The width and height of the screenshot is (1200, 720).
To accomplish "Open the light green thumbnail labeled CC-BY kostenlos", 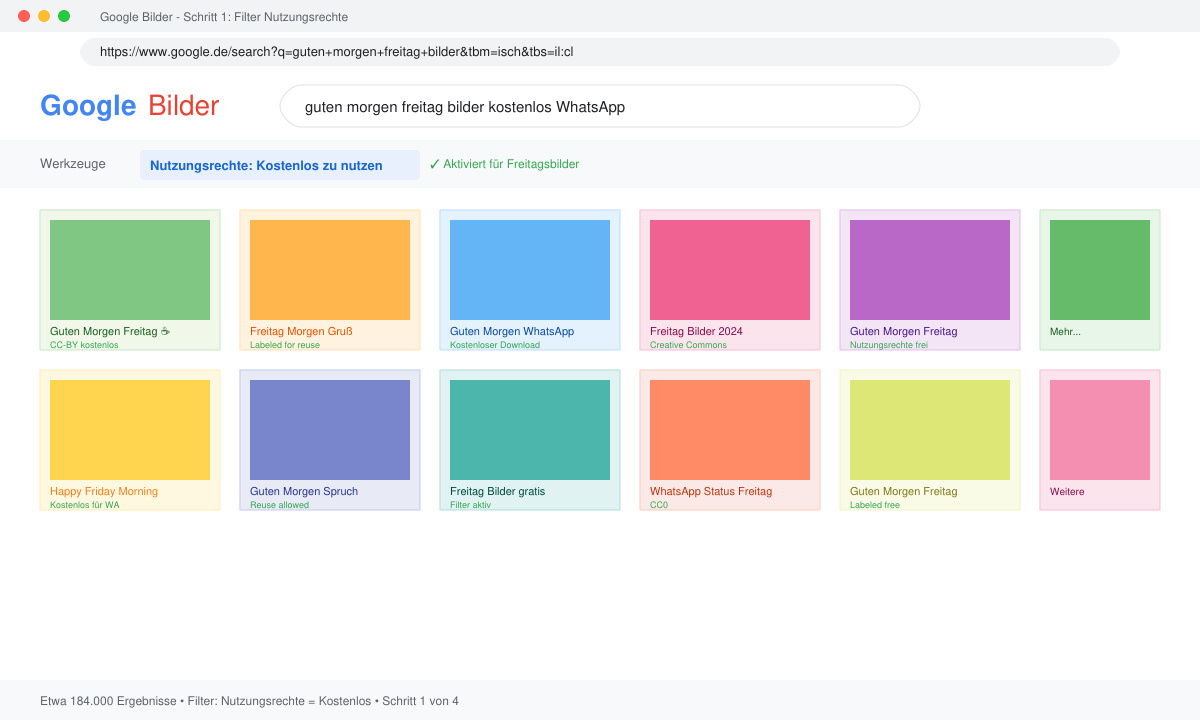I will 130,270.
